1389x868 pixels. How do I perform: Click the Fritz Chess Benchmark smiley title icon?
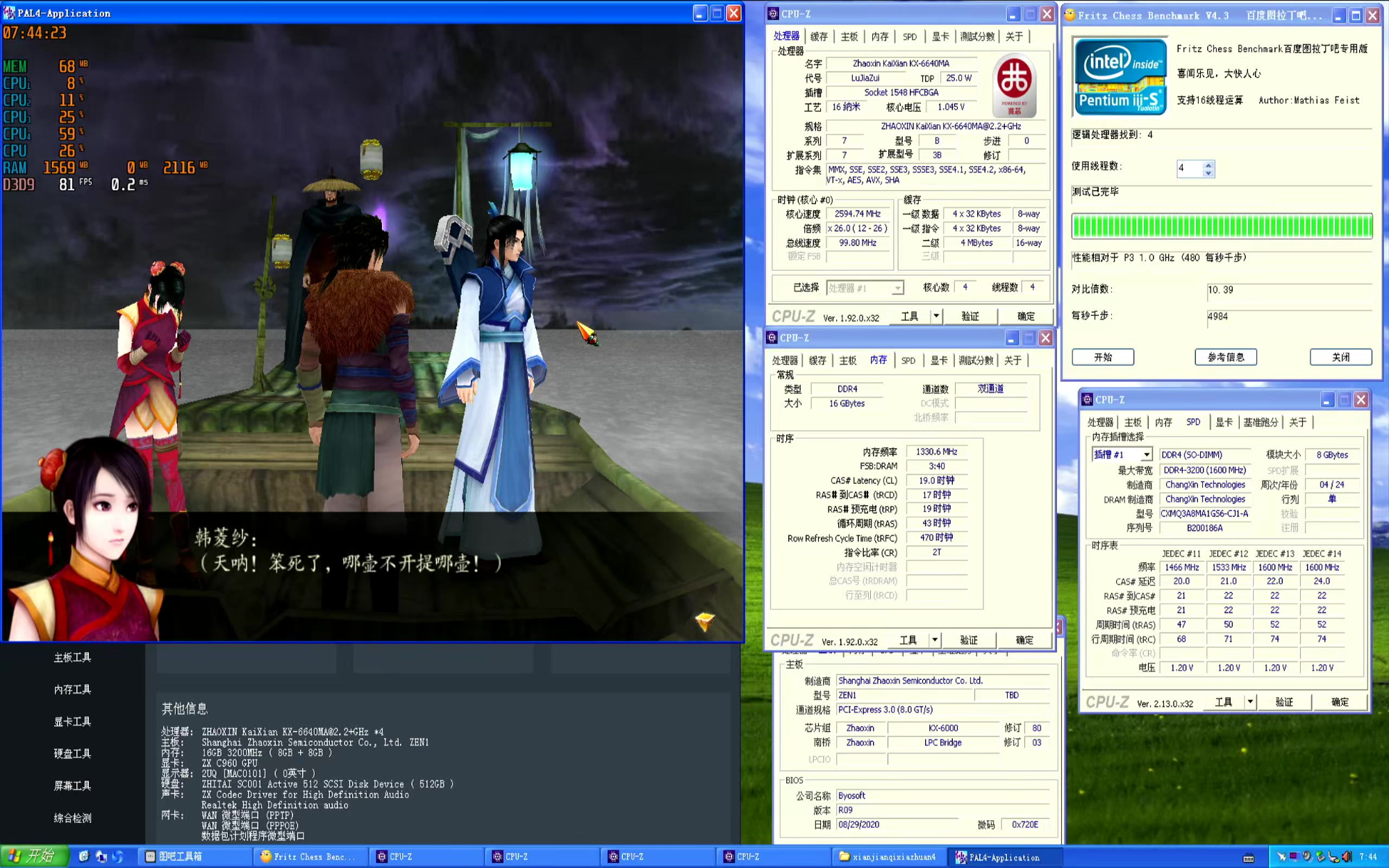tap(1070, 15)
